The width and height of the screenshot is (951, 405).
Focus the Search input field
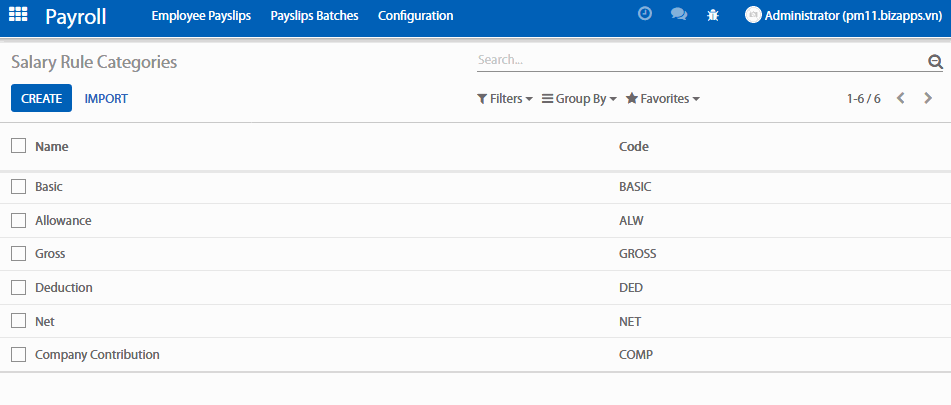(x=700, y=61)
